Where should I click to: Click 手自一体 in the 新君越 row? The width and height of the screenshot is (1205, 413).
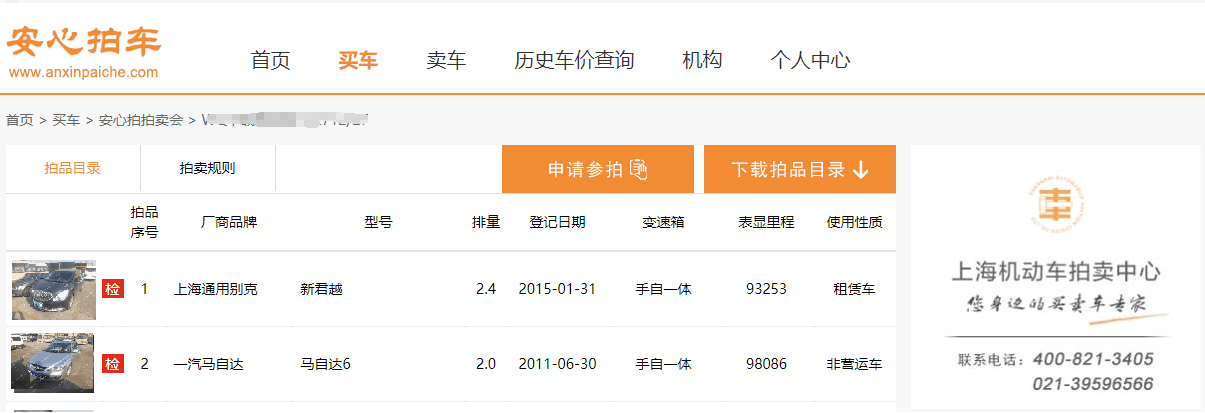[663, 289]
